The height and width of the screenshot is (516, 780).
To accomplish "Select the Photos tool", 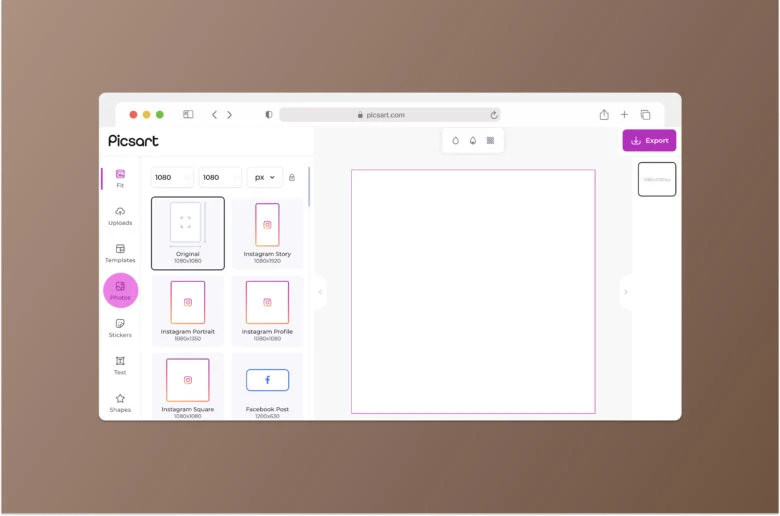I will tap(120, 290).
